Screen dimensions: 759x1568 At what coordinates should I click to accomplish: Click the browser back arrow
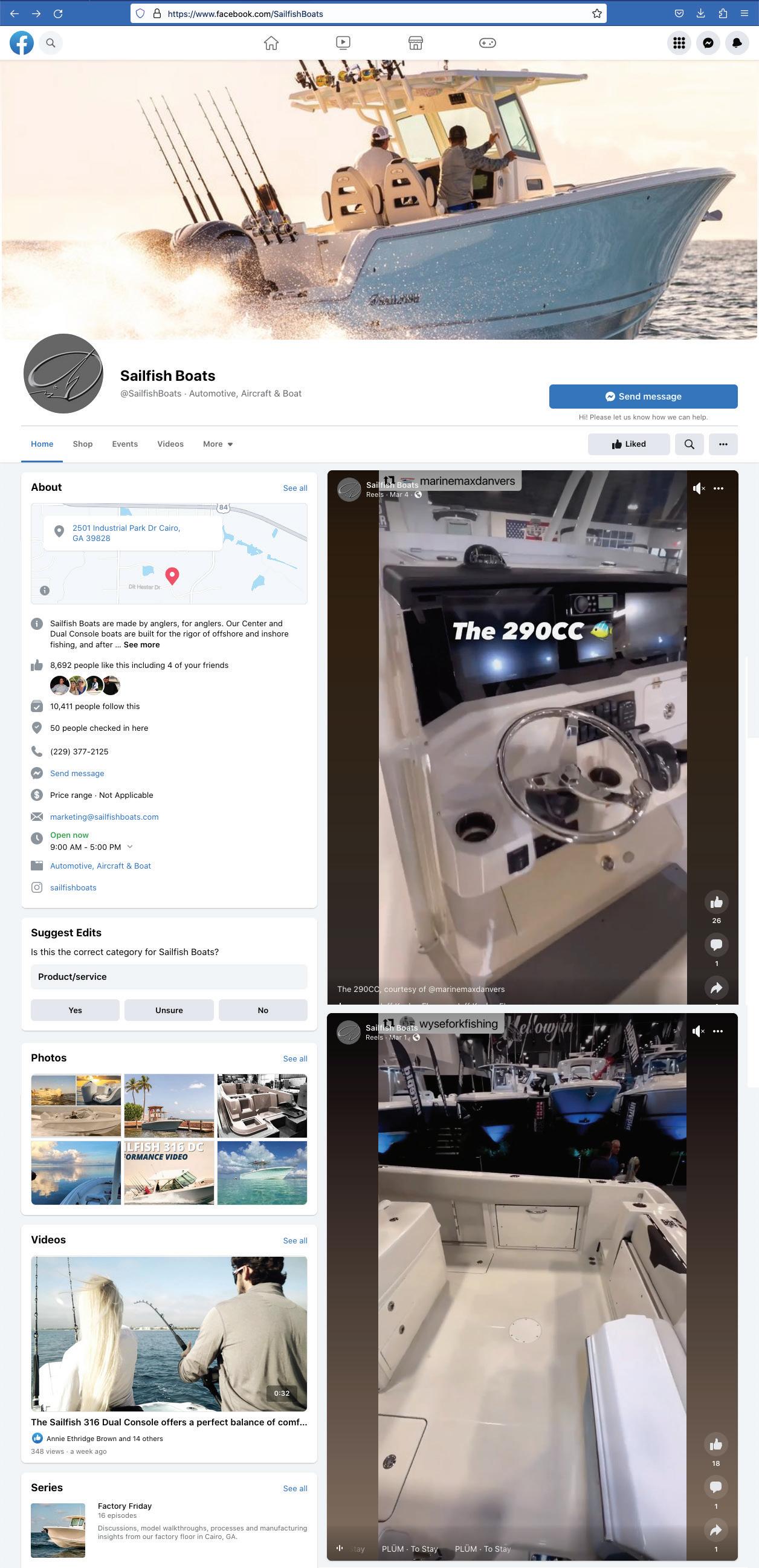click(15, 13)
